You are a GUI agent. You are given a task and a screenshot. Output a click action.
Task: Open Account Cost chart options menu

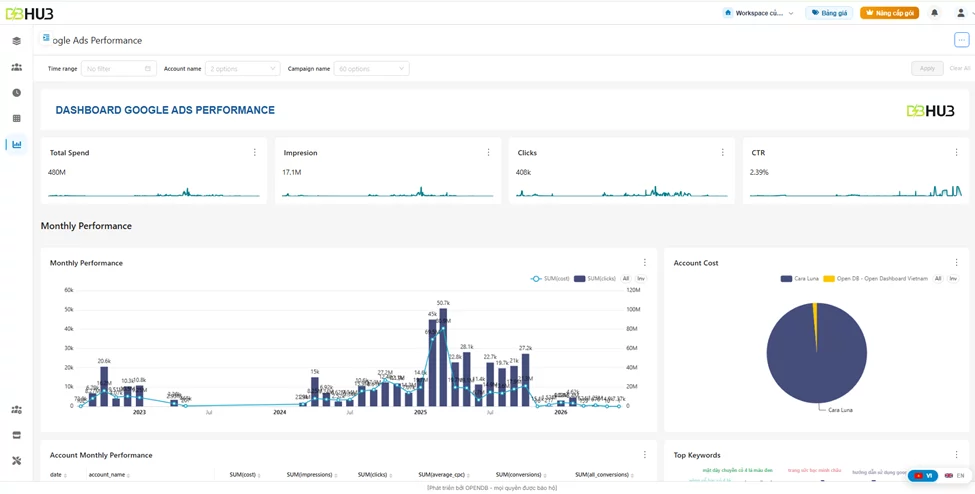tap(956, 263)
